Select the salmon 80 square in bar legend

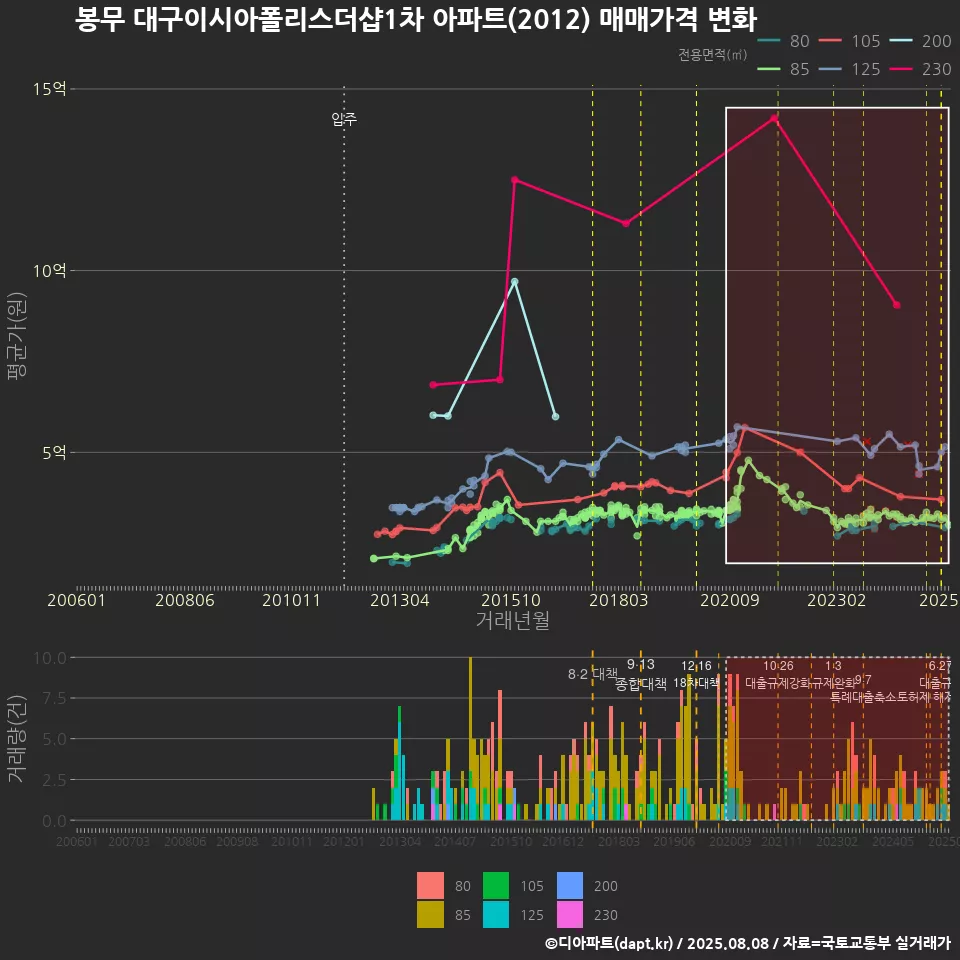point(430,885)
